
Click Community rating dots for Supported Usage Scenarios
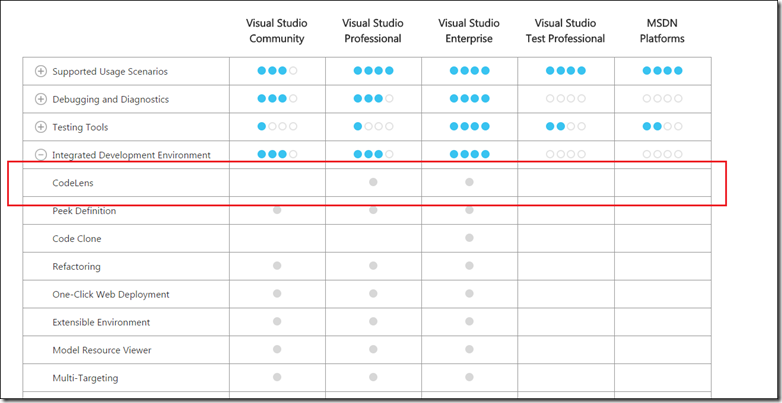277,71
